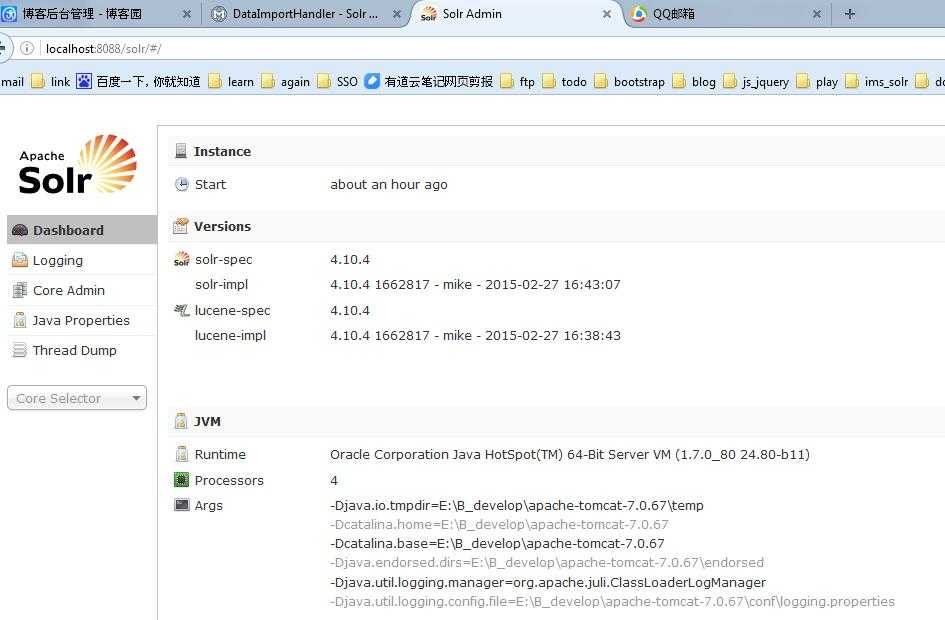The height and width of the screenshot is (620, 945).
Task: Click the Thread Dump list icon
Action: click(x=20, y=351)
